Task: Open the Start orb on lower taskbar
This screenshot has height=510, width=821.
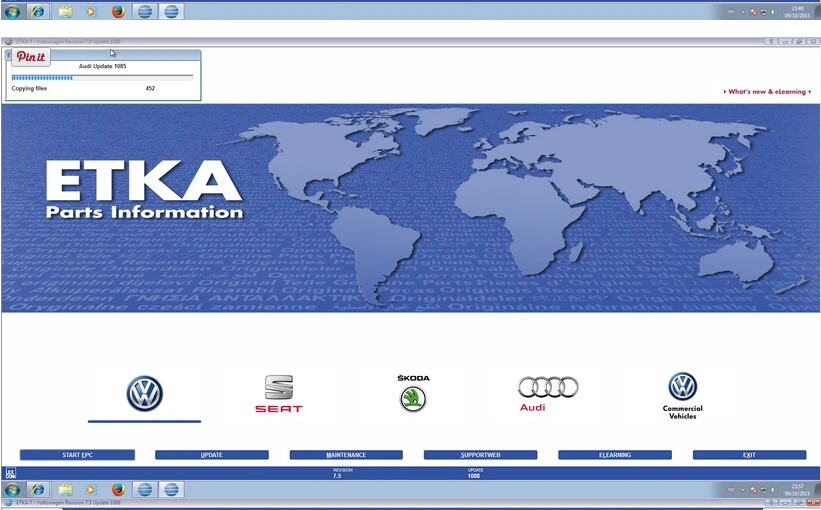Action: pyautogui.click(x=13, y=490)
